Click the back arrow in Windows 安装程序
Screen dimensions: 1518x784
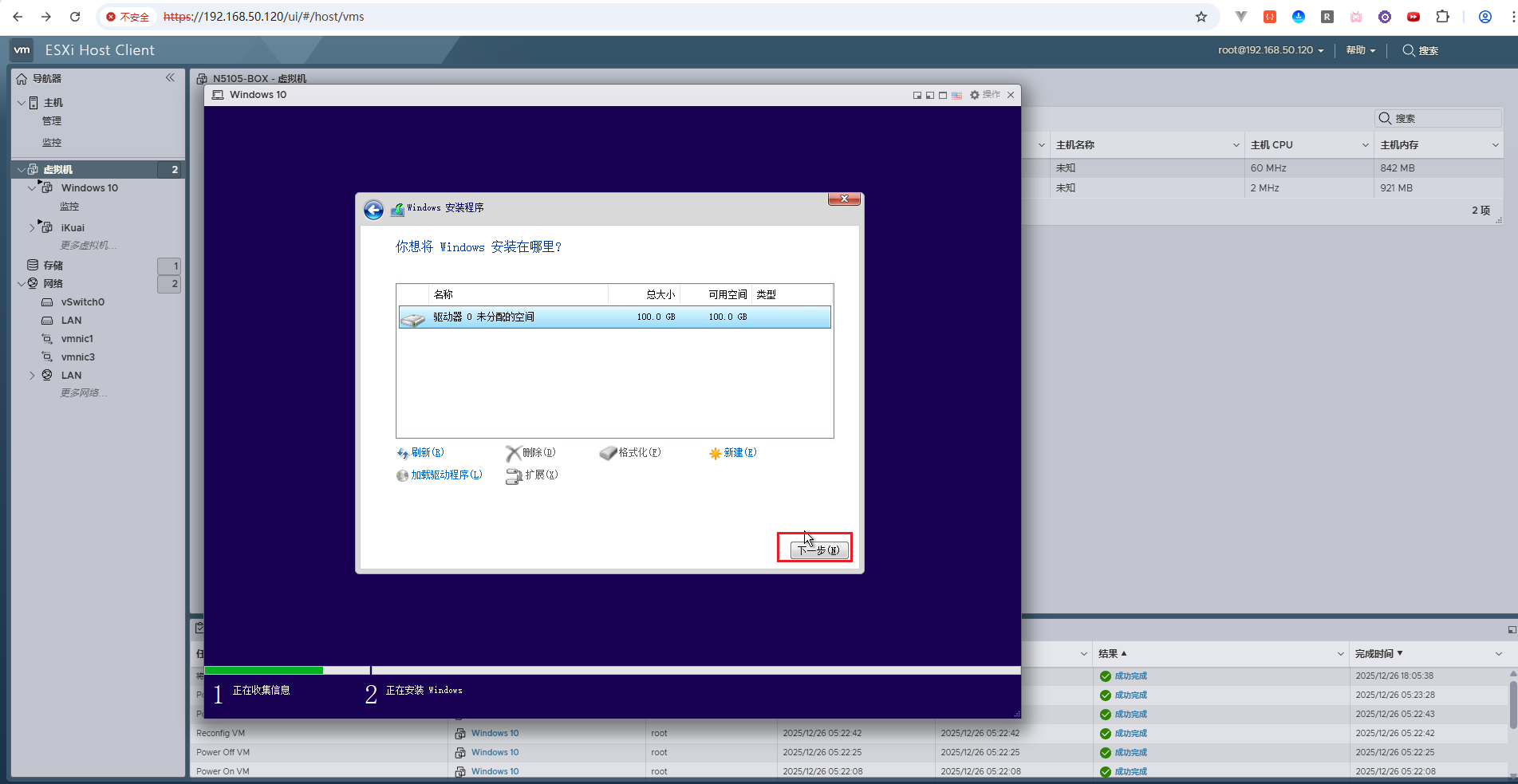pos(373,209)
